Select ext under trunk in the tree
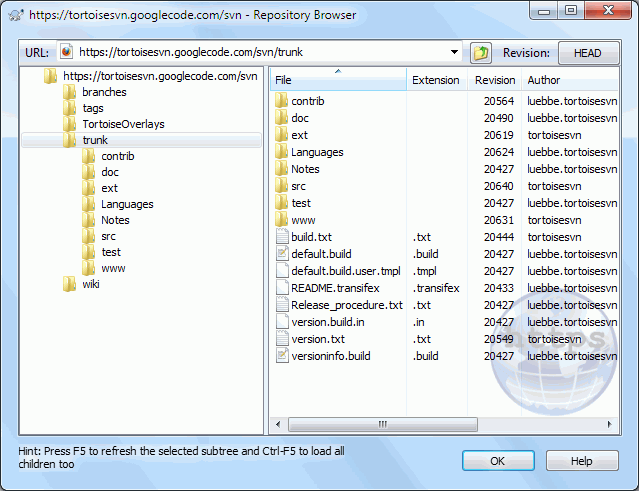 click(109, 188)
